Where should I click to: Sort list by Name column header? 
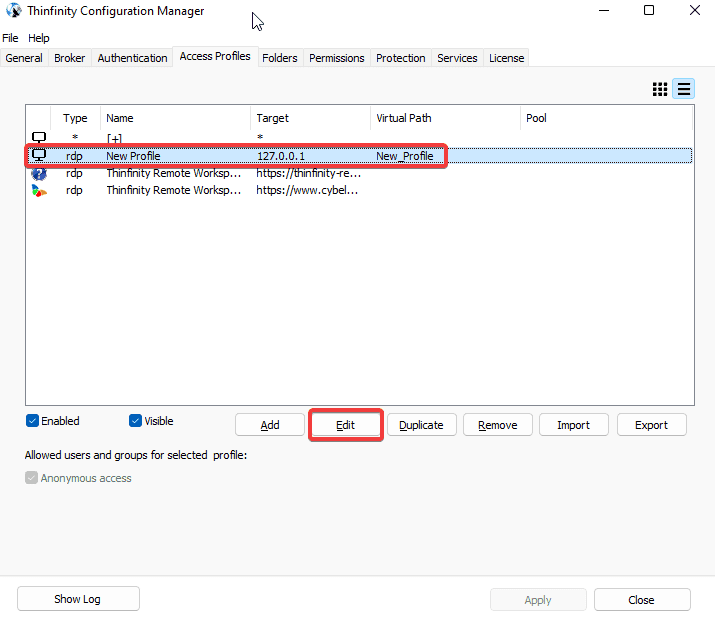175,118
